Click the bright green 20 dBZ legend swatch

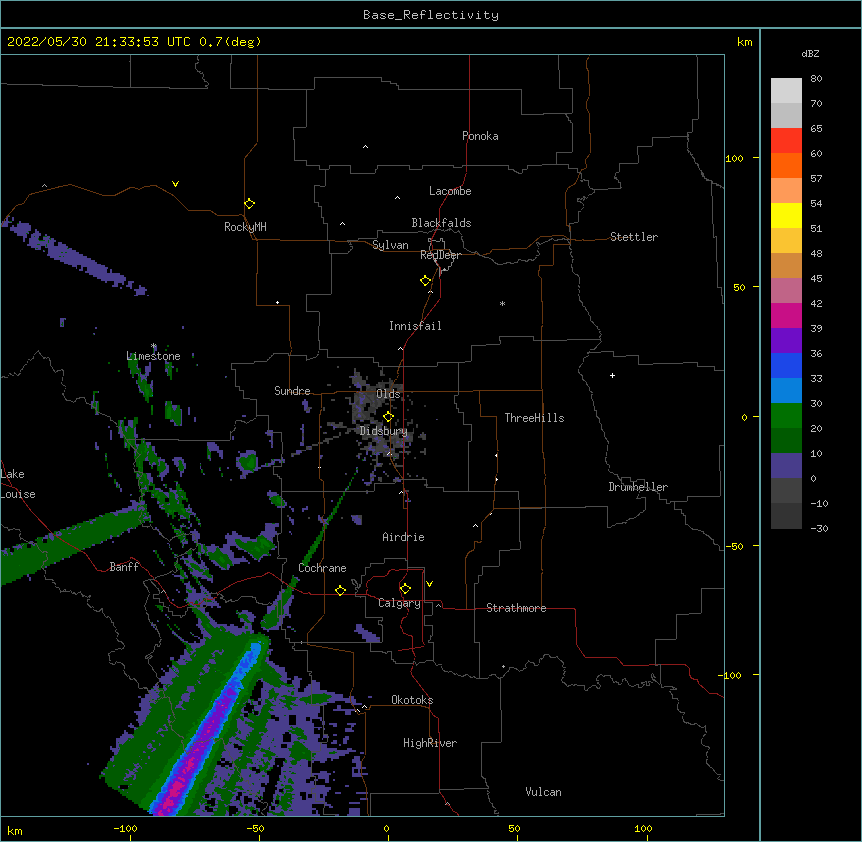pyautogui.click(x=786, y=416)
